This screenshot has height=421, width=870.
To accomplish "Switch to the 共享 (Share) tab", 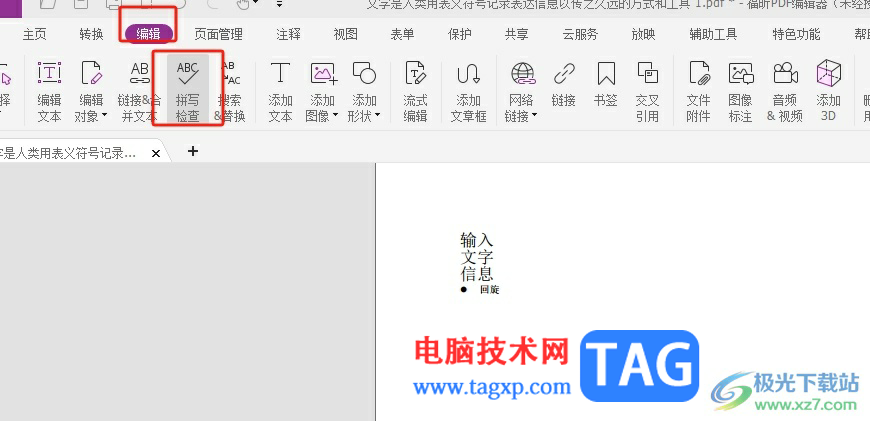I will click(517, 34).
